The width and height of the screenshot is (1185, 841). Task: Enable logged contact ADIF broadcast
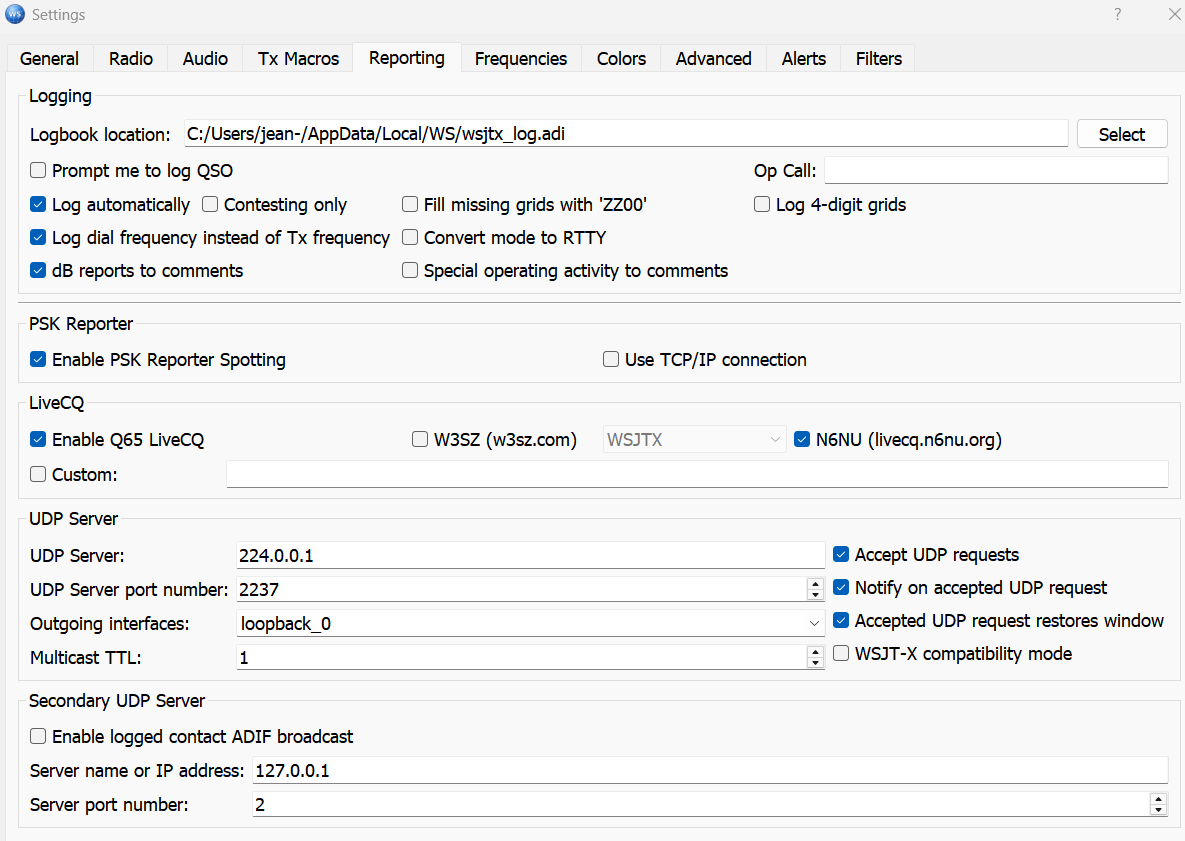click(x=38, y=736)
